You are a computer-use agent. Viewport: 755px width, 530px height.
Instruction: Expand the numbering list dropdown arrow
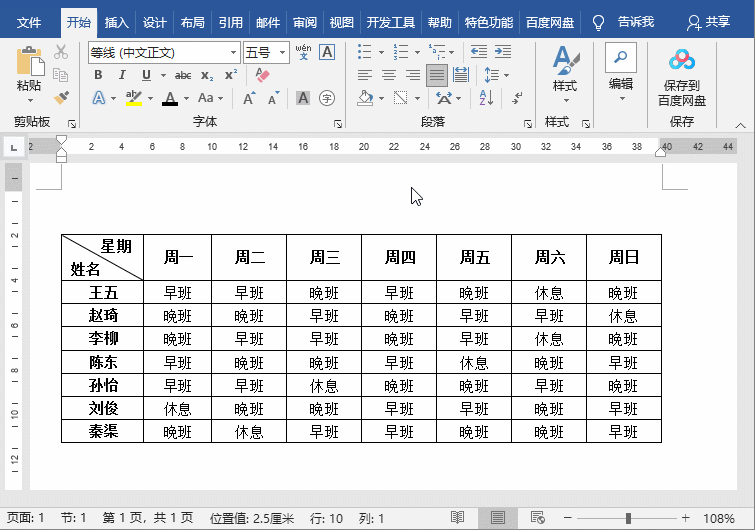coord(417,52)
